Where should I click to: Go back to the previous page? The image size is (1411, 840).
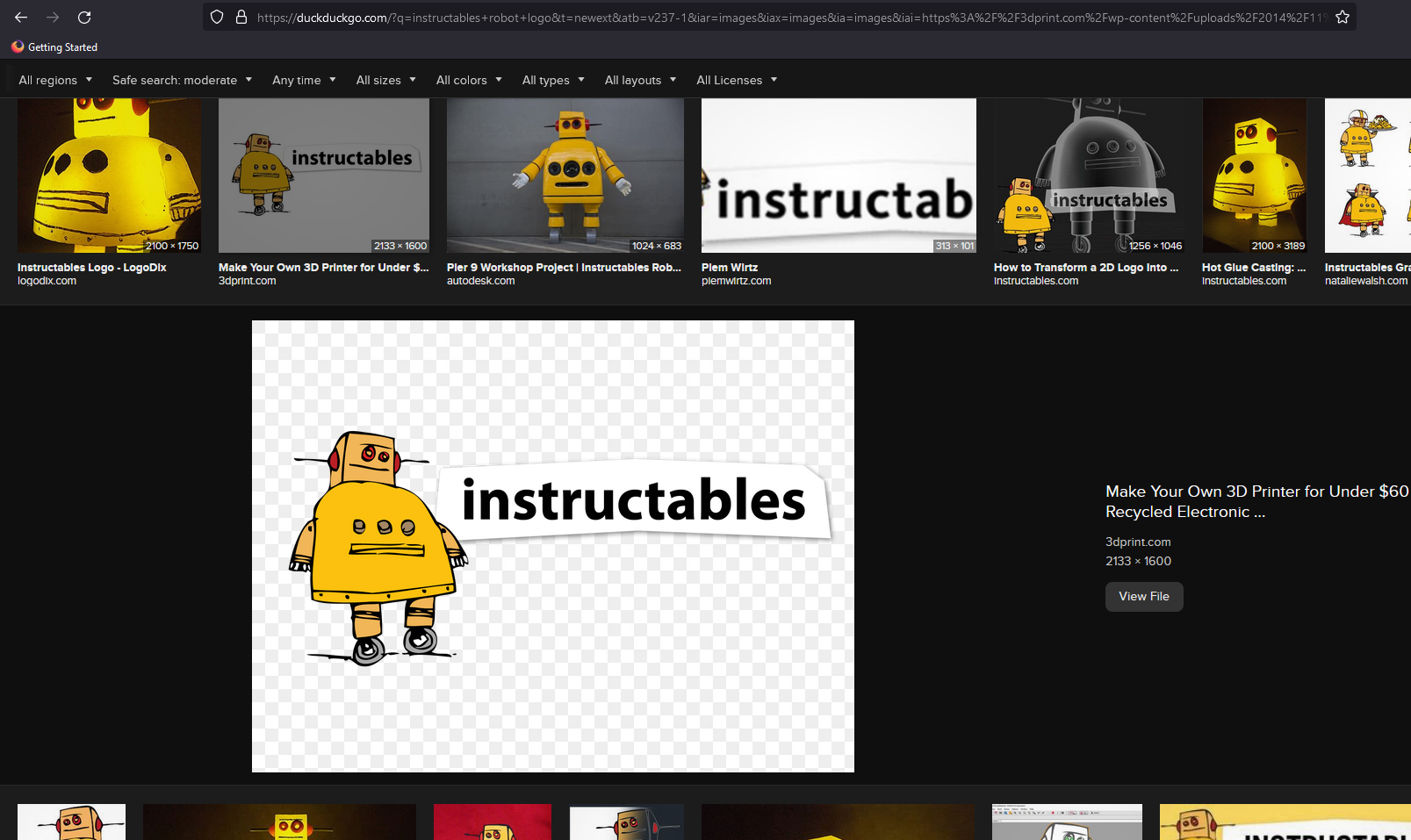point(21,18)
